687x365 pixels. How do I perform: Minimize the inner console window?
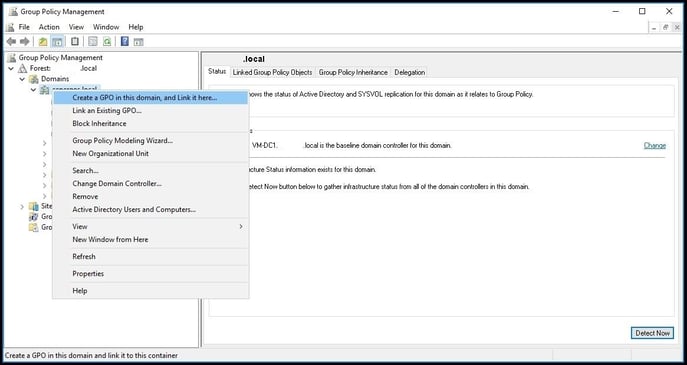654,27
